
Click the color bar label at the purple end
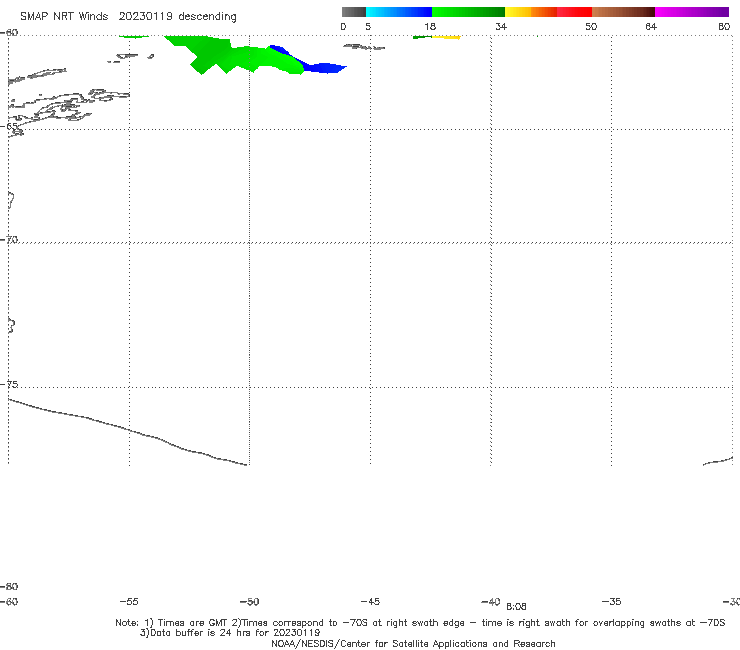click(x=724, y=26)
